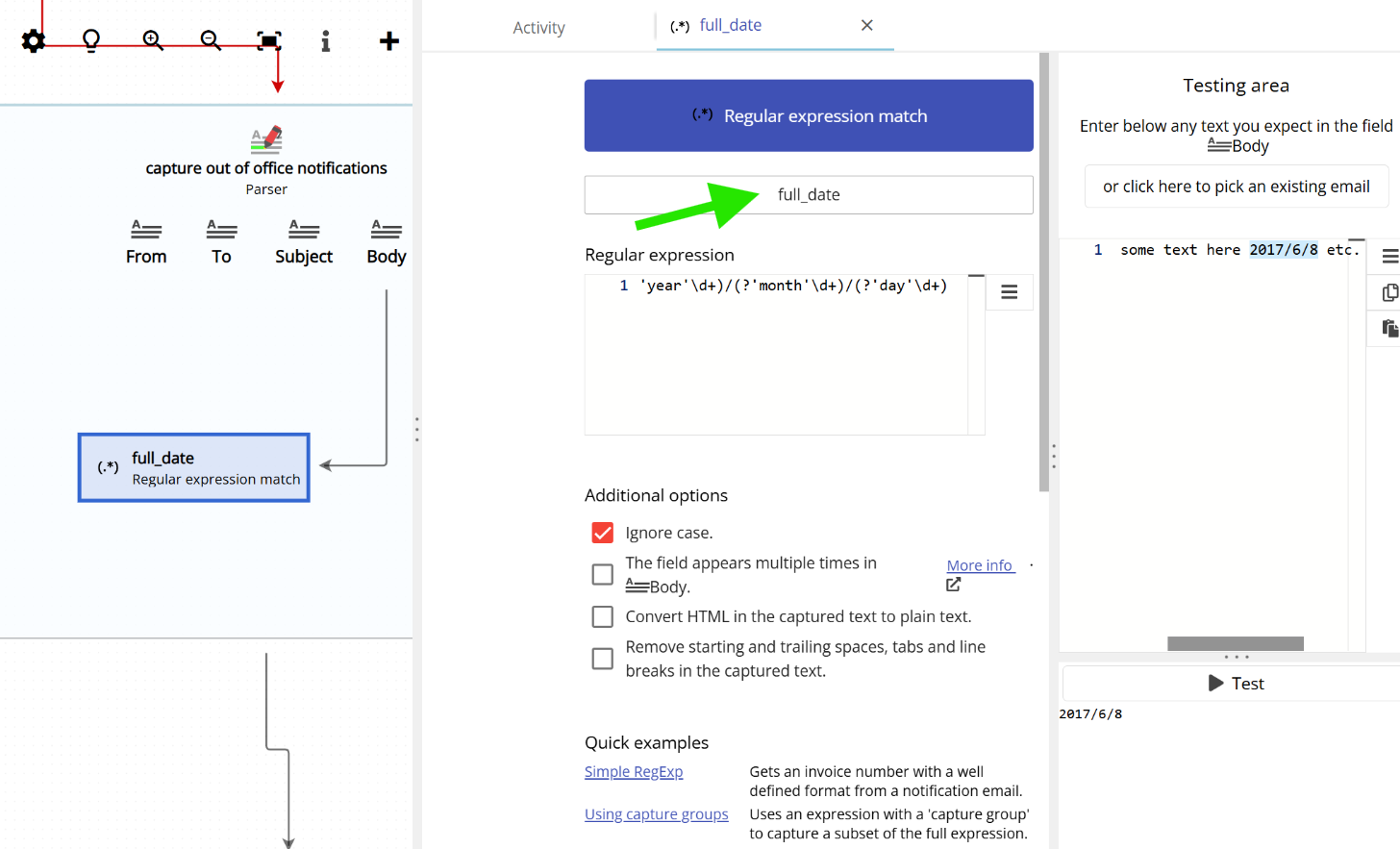Paste into the testing area
The width and height of the screenshot is (1400, 849).
[1389, 328]
